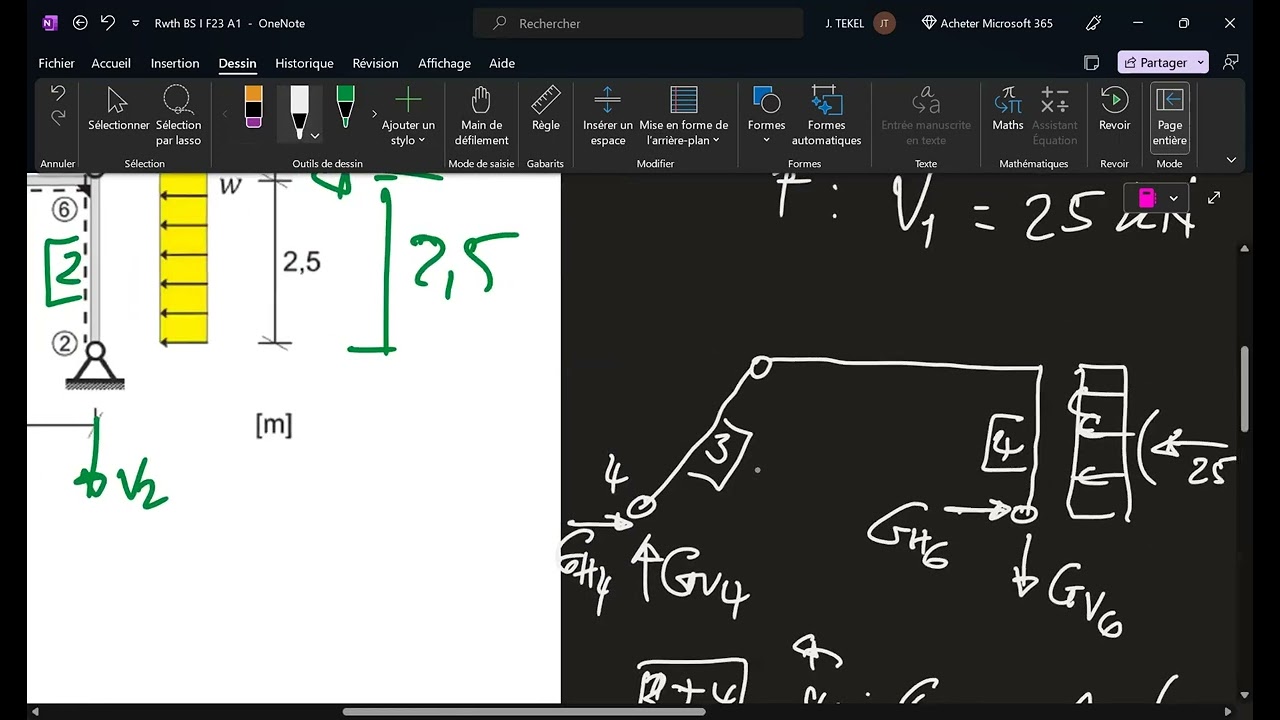The height and width of the screenshot is (720, 1280).
Task: Click the scroll down arrow
Action: [x=1245, y=695]
